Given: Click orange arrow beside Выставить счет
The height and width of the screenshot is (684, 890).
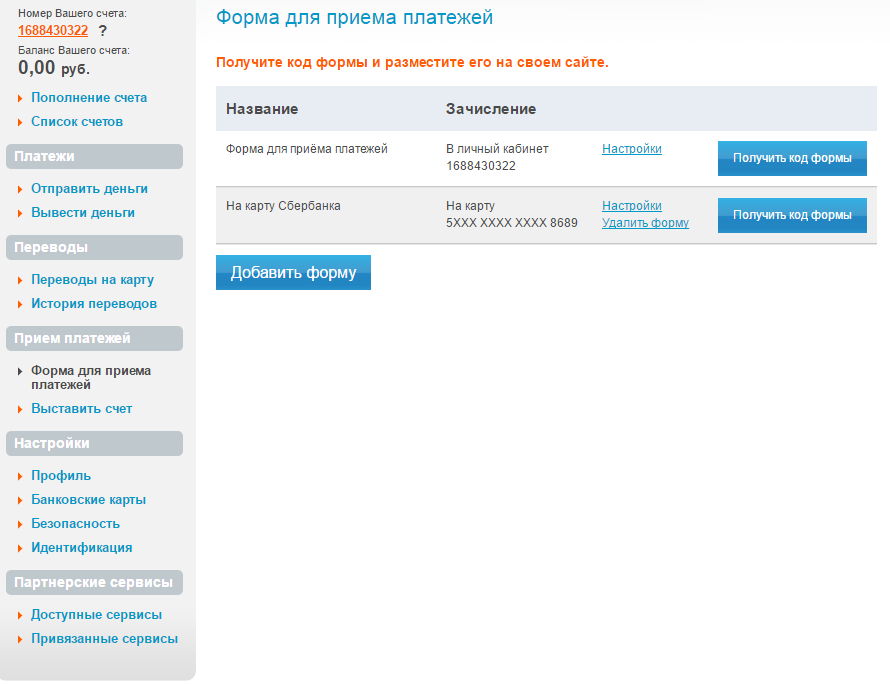Looking at the screenshot, I should [x=20, y=409].
